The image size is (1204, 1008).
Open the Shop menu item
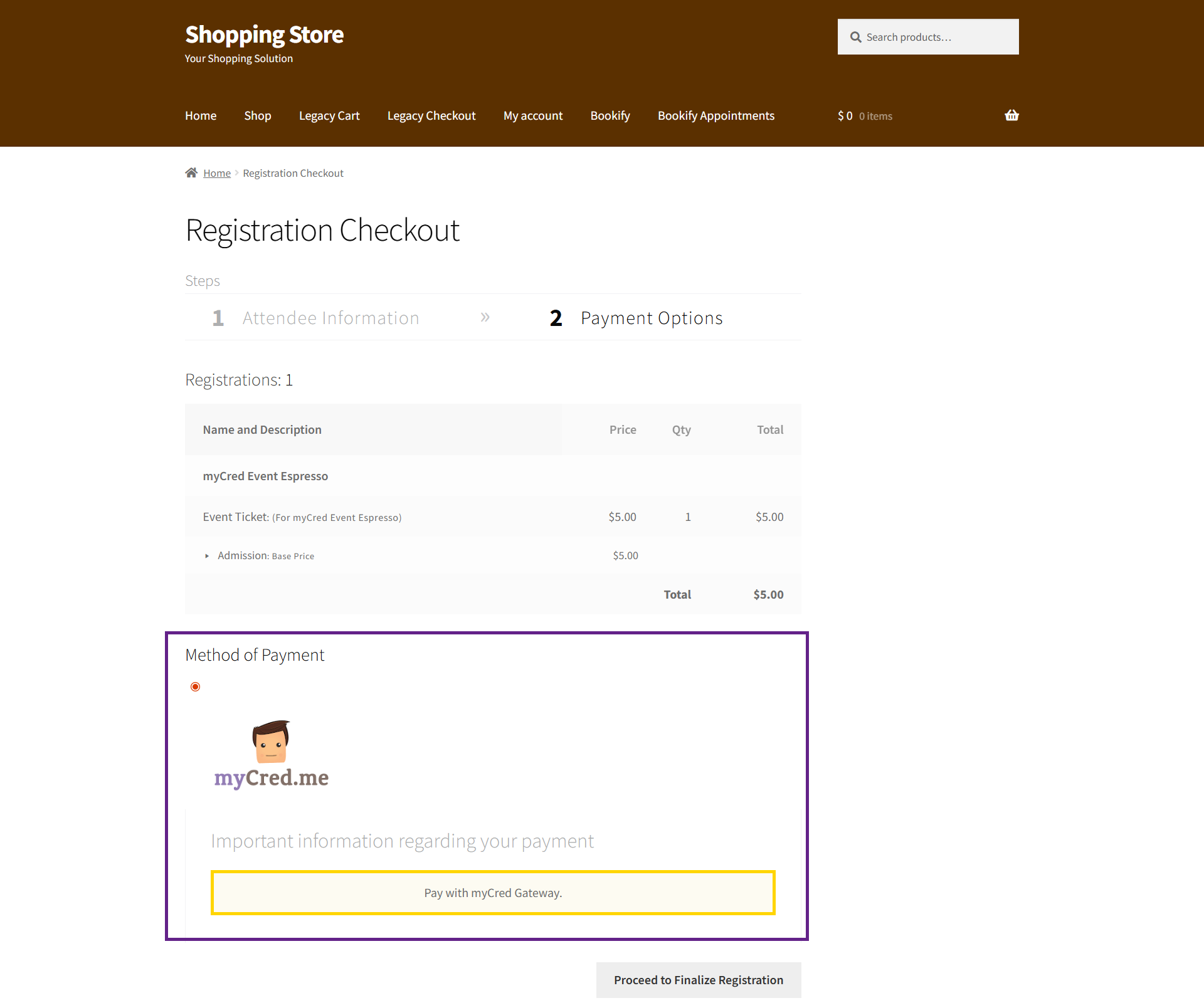pyautogui.click(x=257, y=116)
